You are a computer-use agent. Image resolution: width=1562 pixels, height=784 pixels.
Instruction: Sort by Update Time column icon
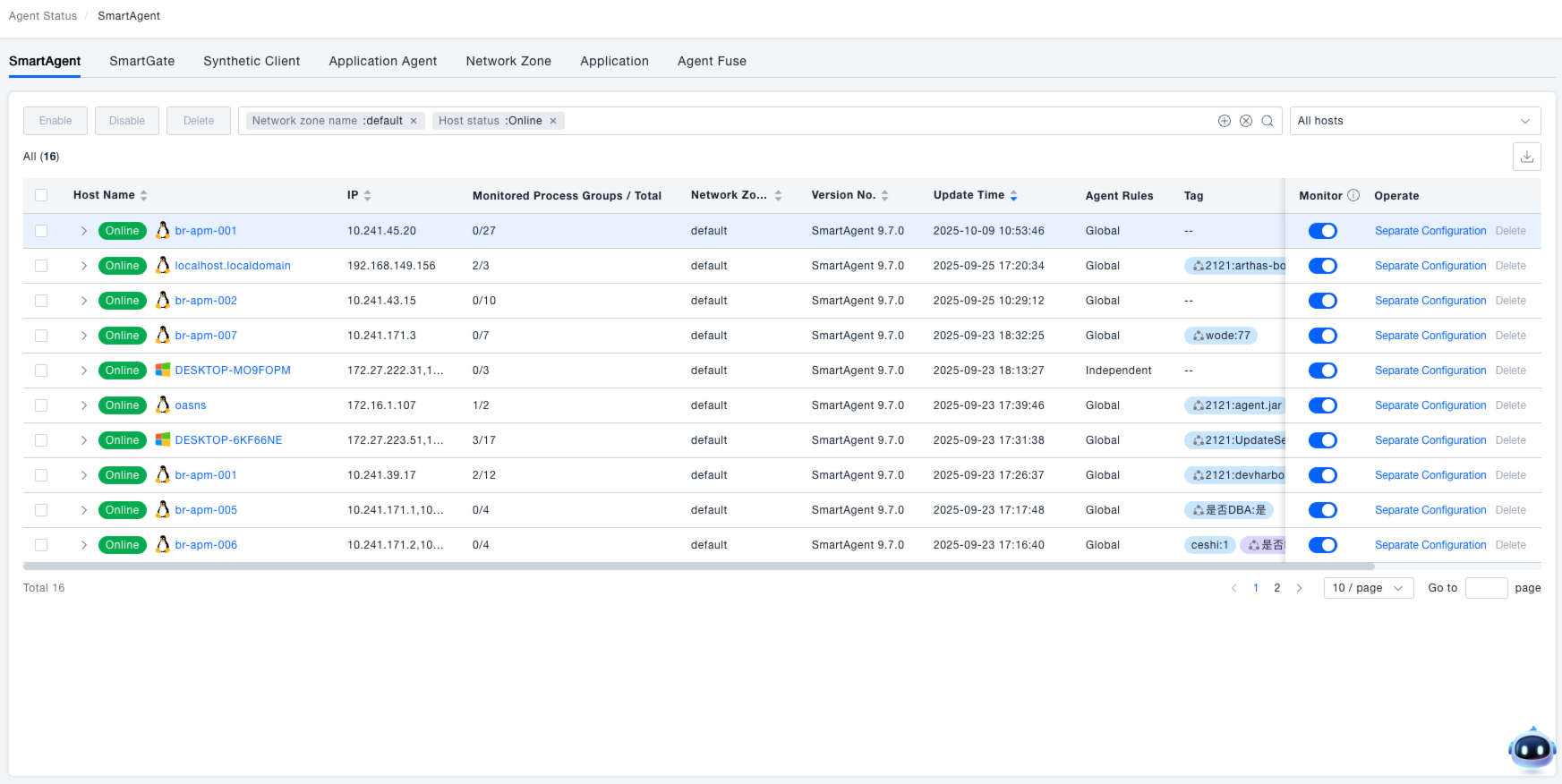point(1013,195)
